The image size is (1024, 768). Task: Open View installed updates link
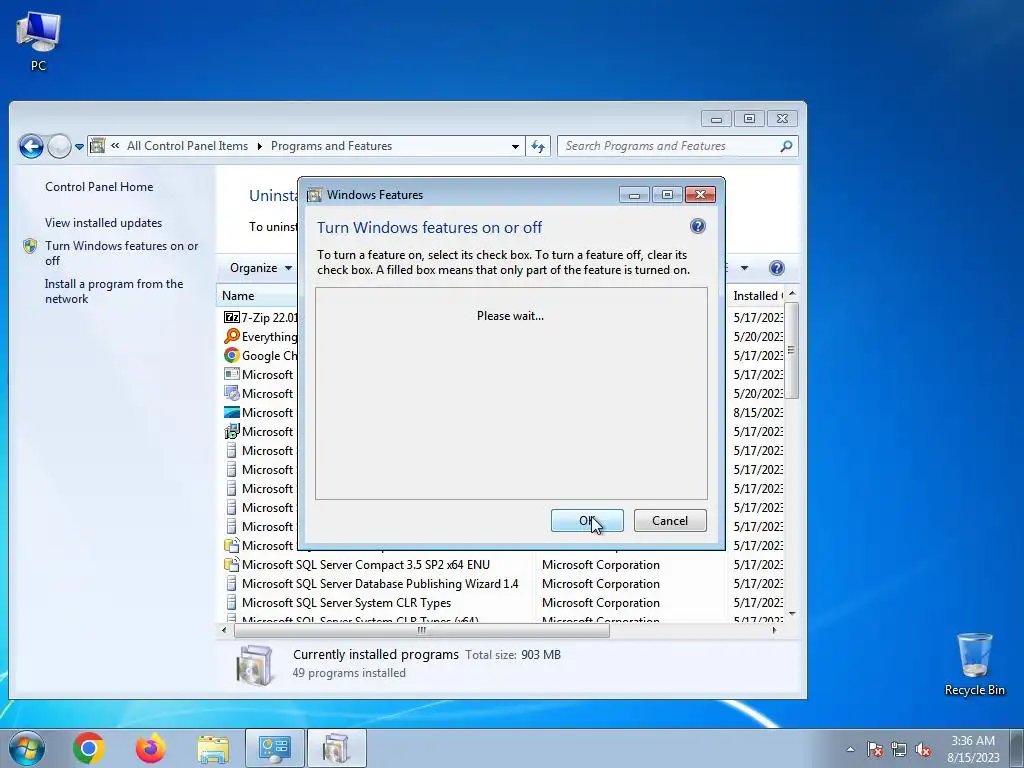[x=103, y=223]
